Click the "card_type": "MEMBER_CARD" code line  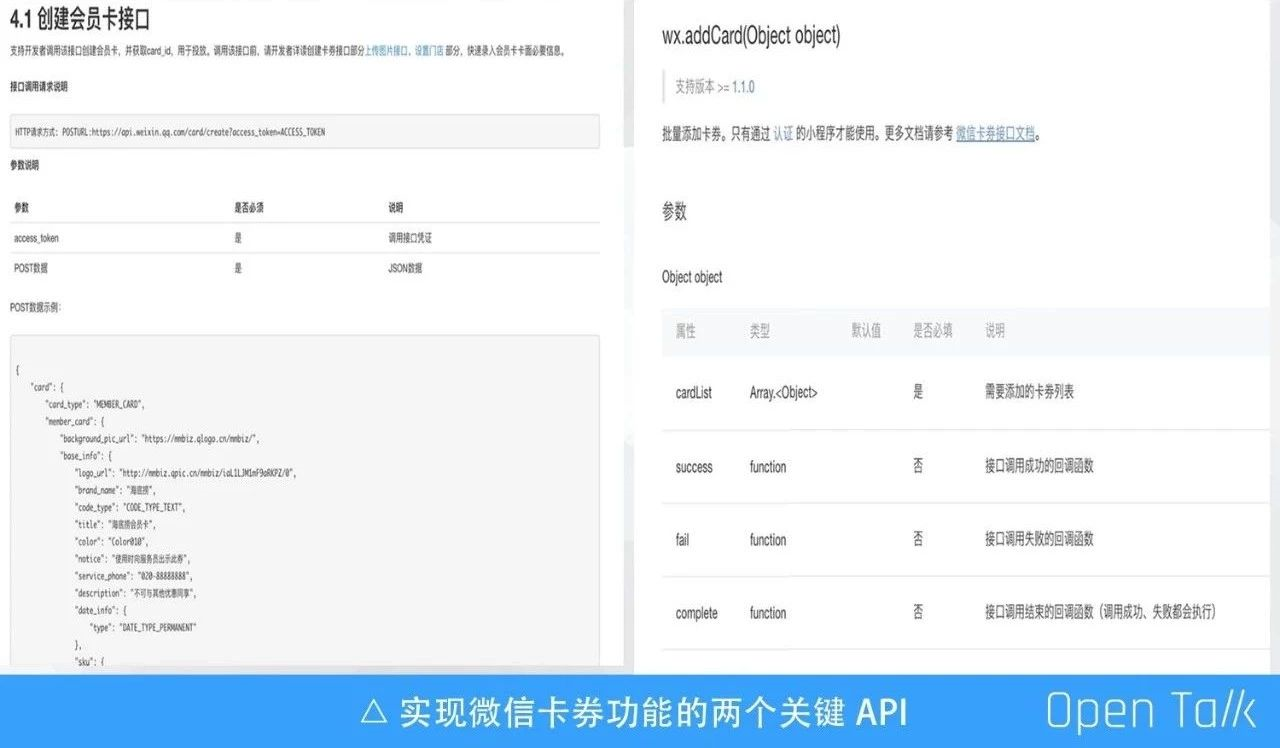95,404
